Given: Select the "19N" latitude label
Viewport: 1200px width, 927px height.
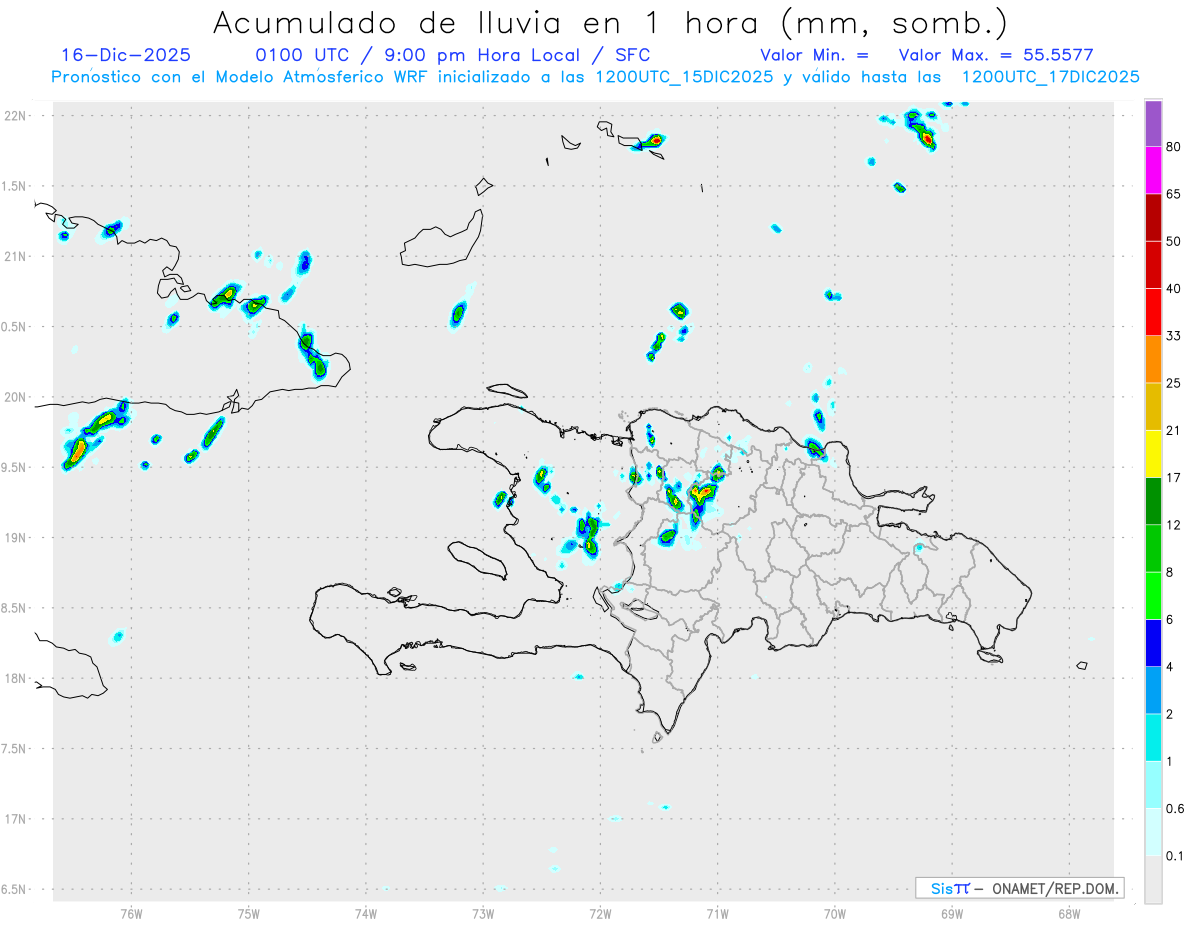Looking at the screenshot, I should pos(17,538).
